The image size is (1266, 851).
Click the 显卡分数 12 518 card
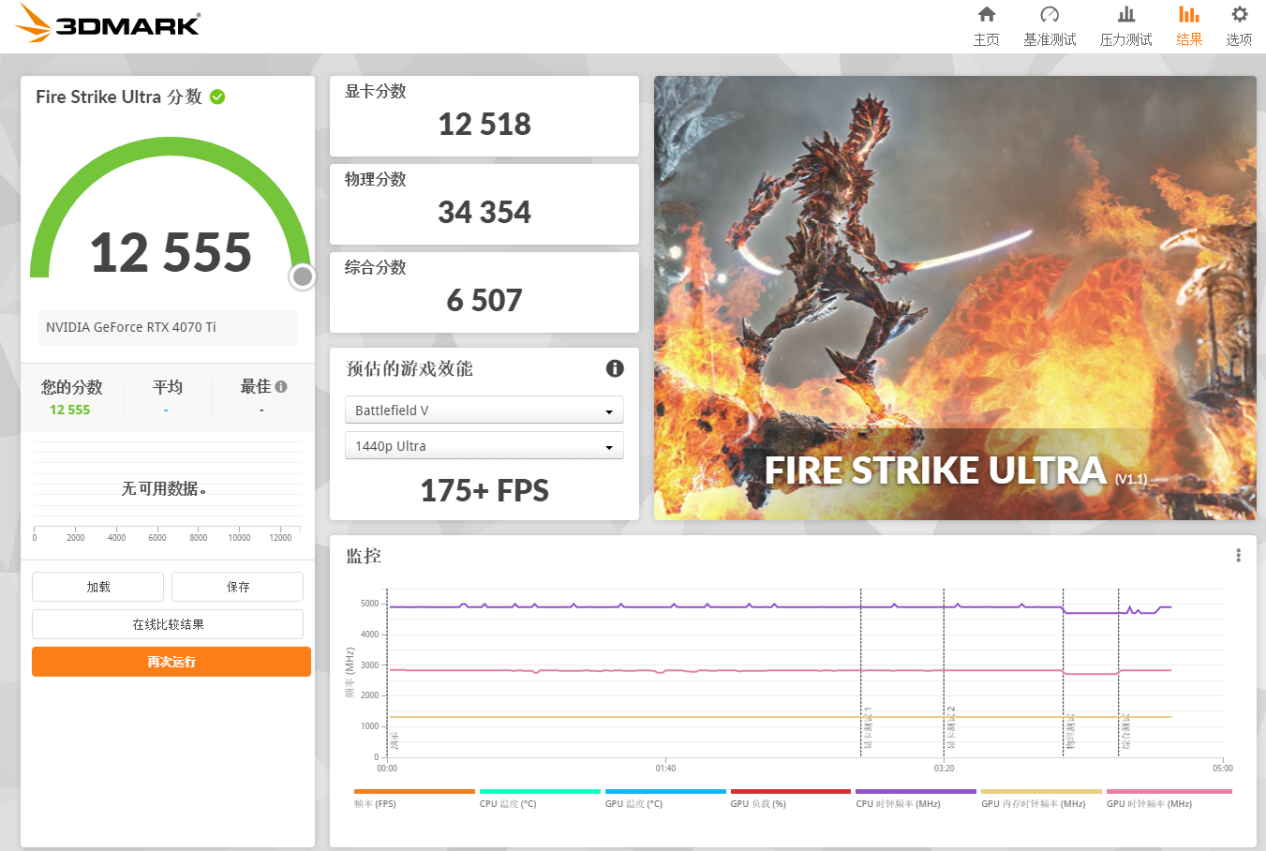click(484, 116)
